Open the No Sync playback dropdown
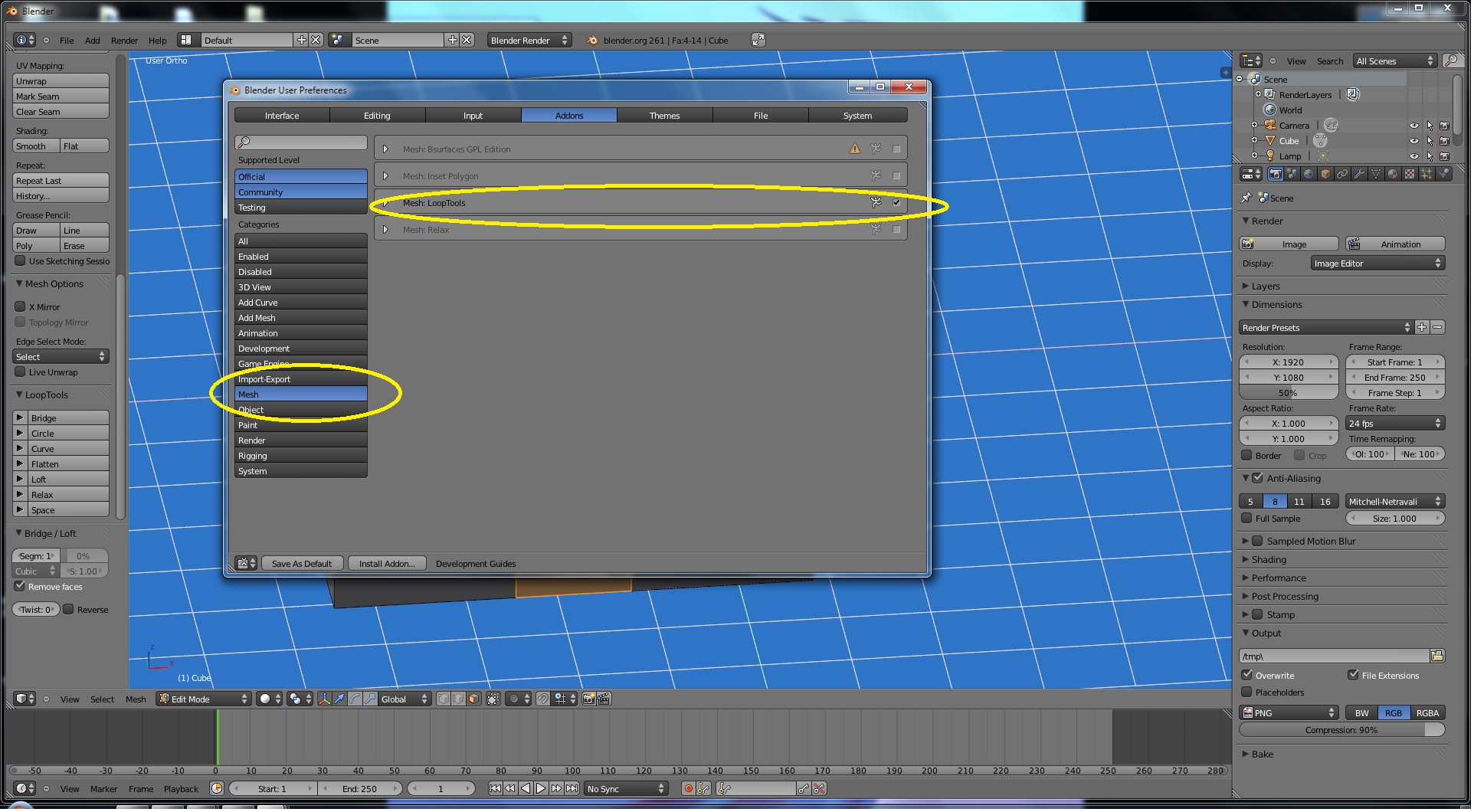Viewport: 1474px width, 812px height. [626, 790]
